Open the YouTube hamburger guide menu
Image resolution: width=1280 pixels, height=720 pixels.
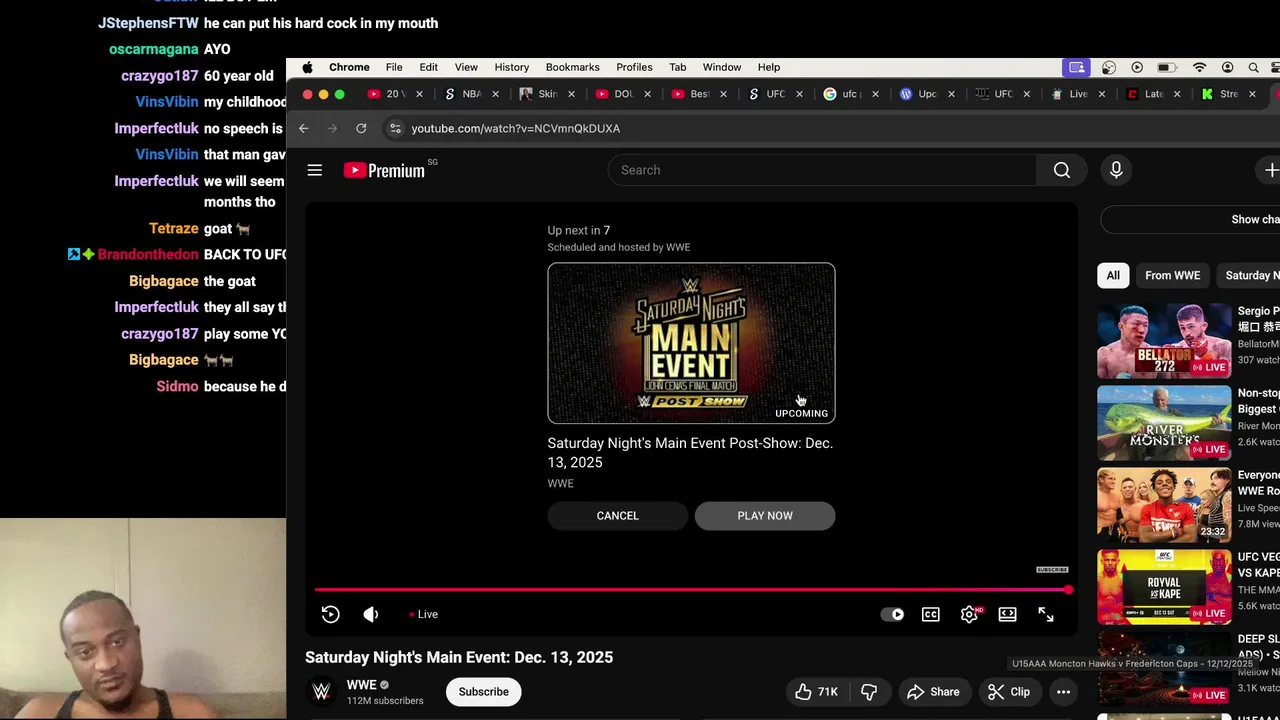(x=315, y=170)
